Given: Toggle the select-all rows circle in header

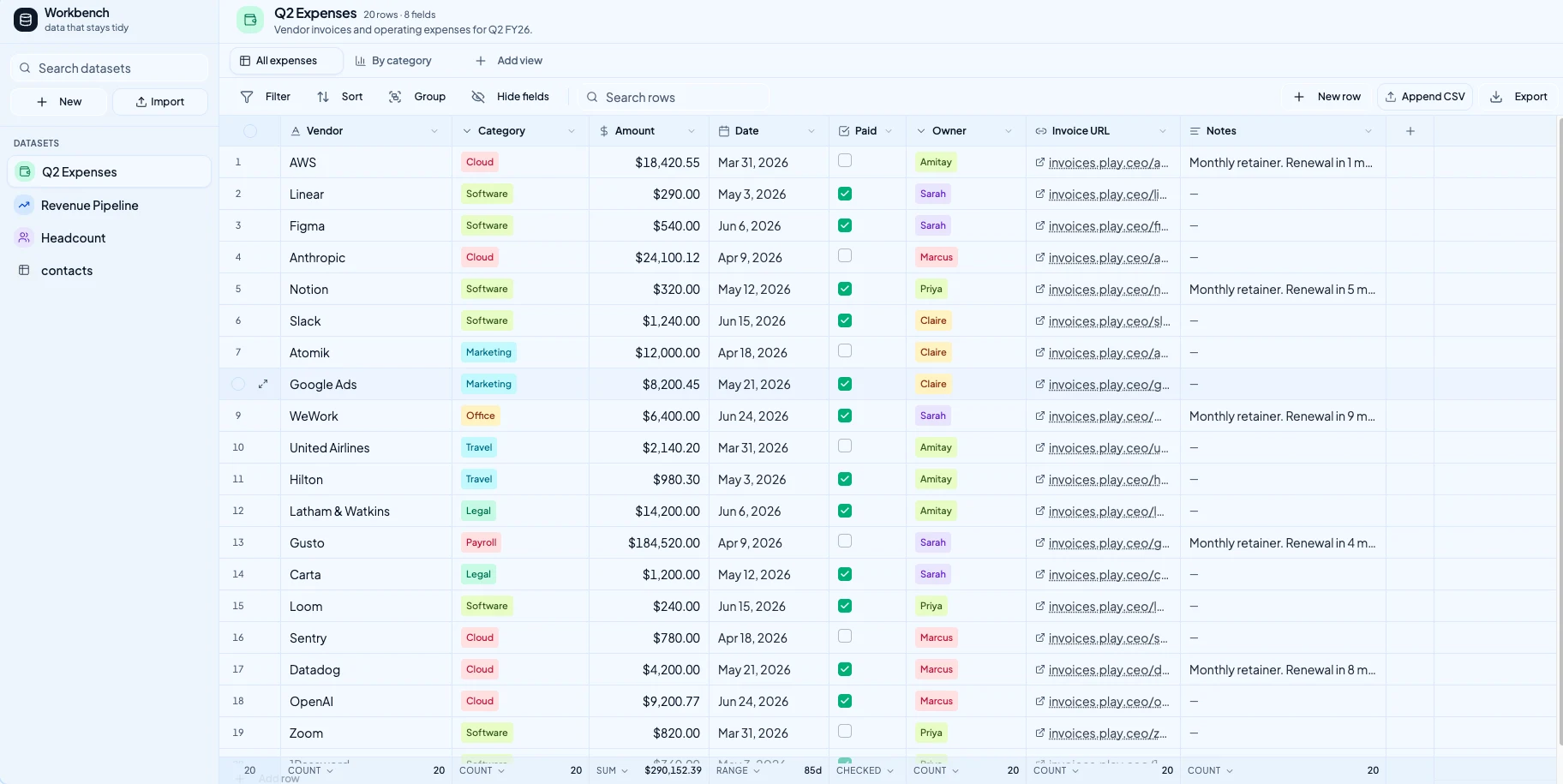Looking at the screenshot, I should (250, 131).
